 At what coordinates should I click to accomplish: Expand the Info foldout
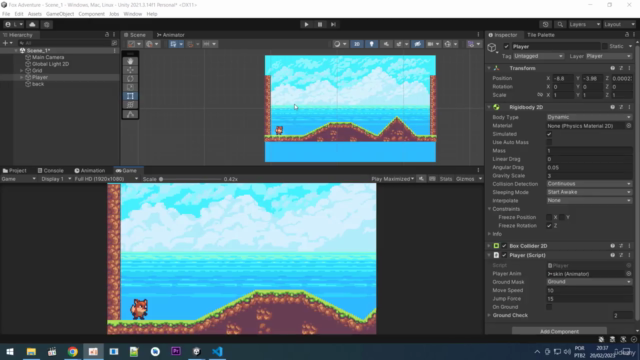489,234
